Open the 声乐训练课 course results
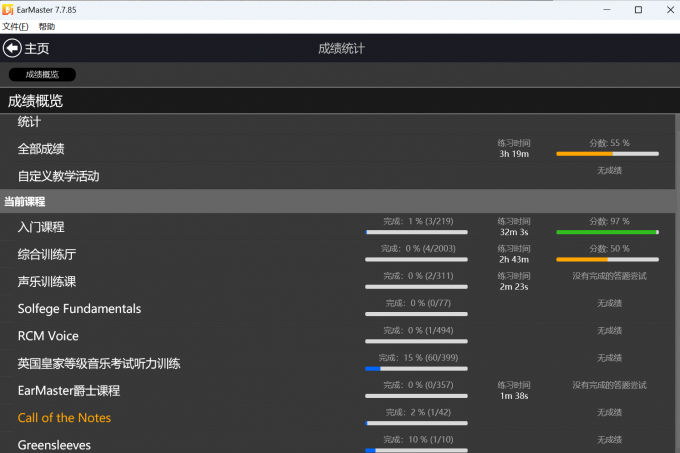Screen dimensions: 680x453 [47, 282]
